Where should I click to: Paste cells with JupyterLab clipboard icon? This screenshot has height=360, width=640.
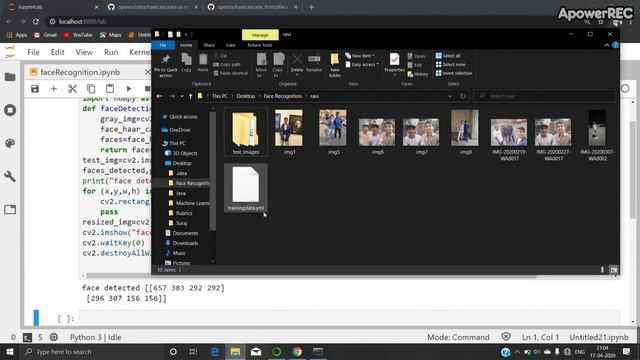(x=110, y=89)
